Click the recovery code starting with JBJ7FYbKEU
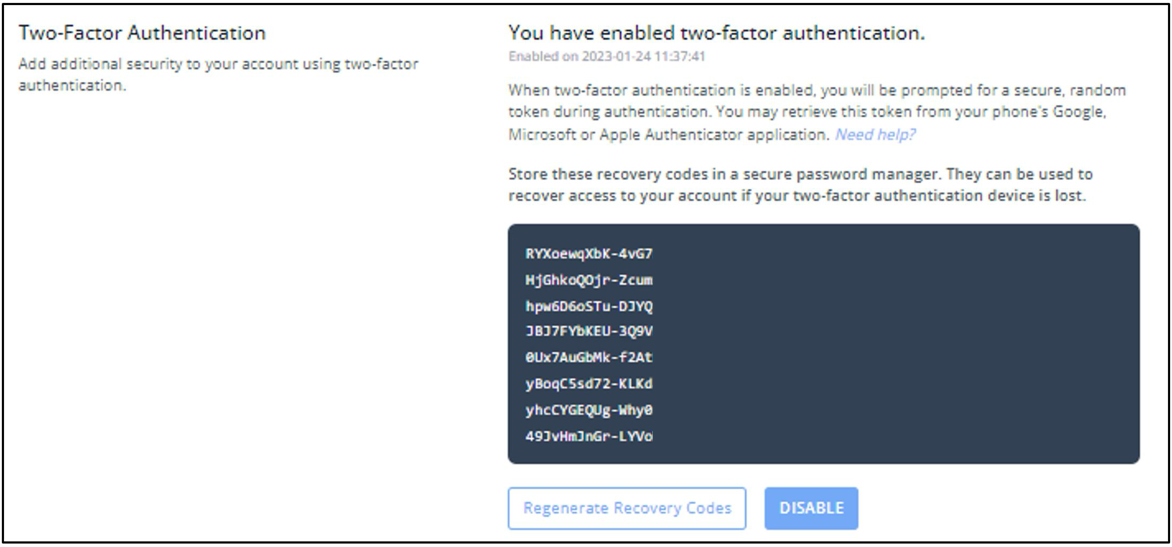 (589, 332)
